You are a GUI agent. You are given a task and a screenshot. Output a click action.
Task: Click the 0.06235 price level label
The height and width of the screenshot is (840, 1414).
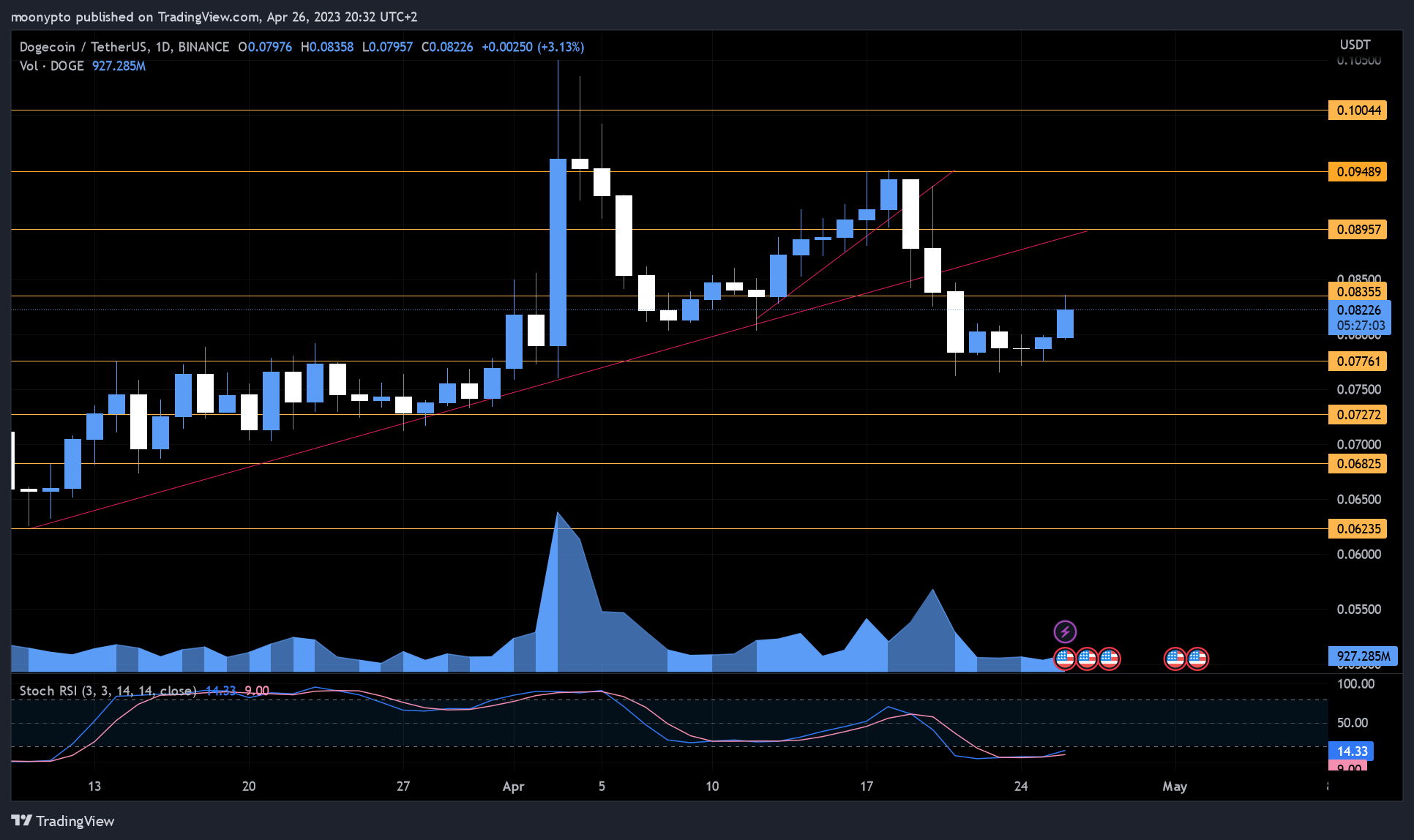1358,529
